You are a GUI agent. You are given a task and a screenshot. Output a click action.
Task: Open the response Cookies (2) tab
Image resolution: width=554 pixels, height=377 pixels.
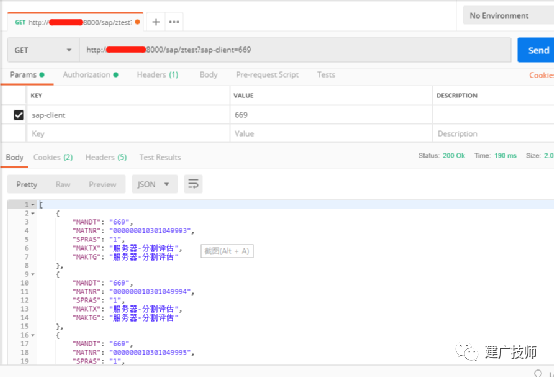pos(53,157)
